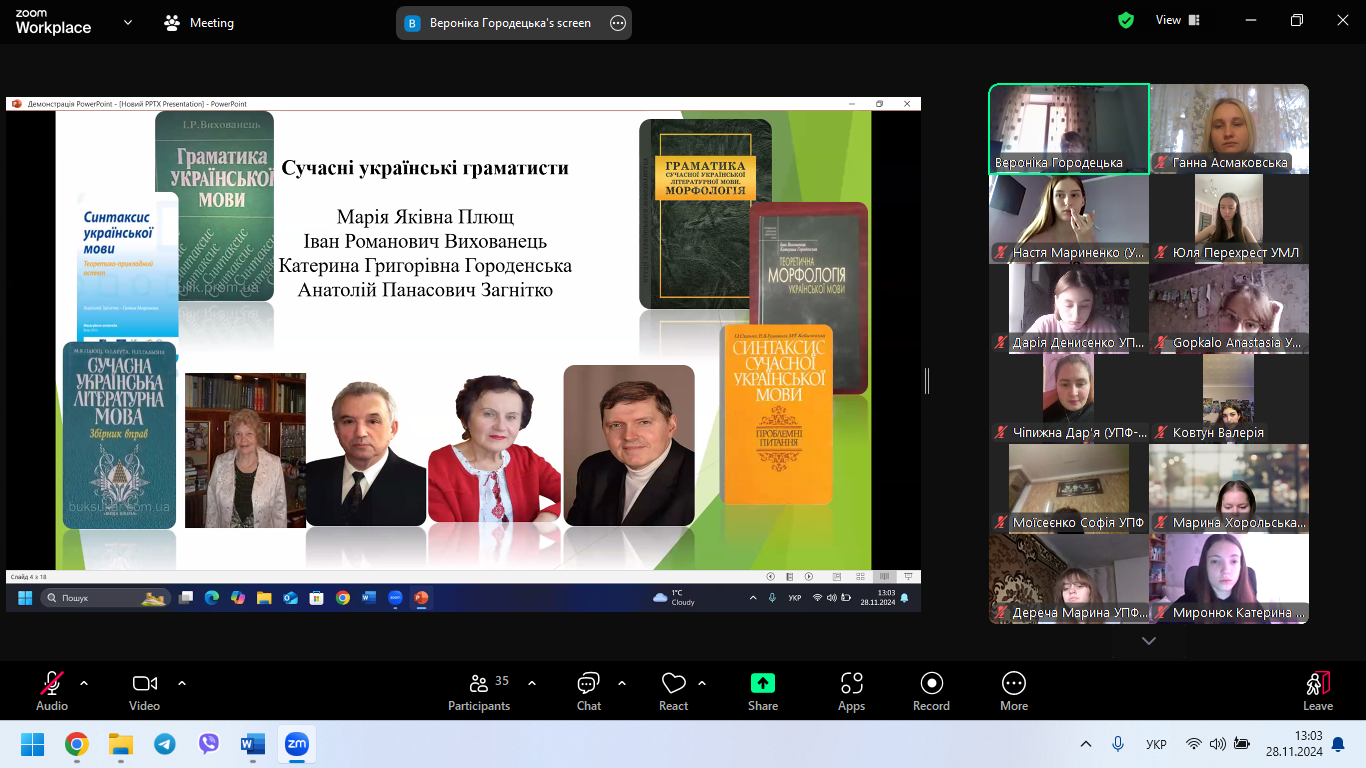The image size is (1366, 768).
Task: Open Copilot icon on shared taskbar
Action: tap(238, 598)
